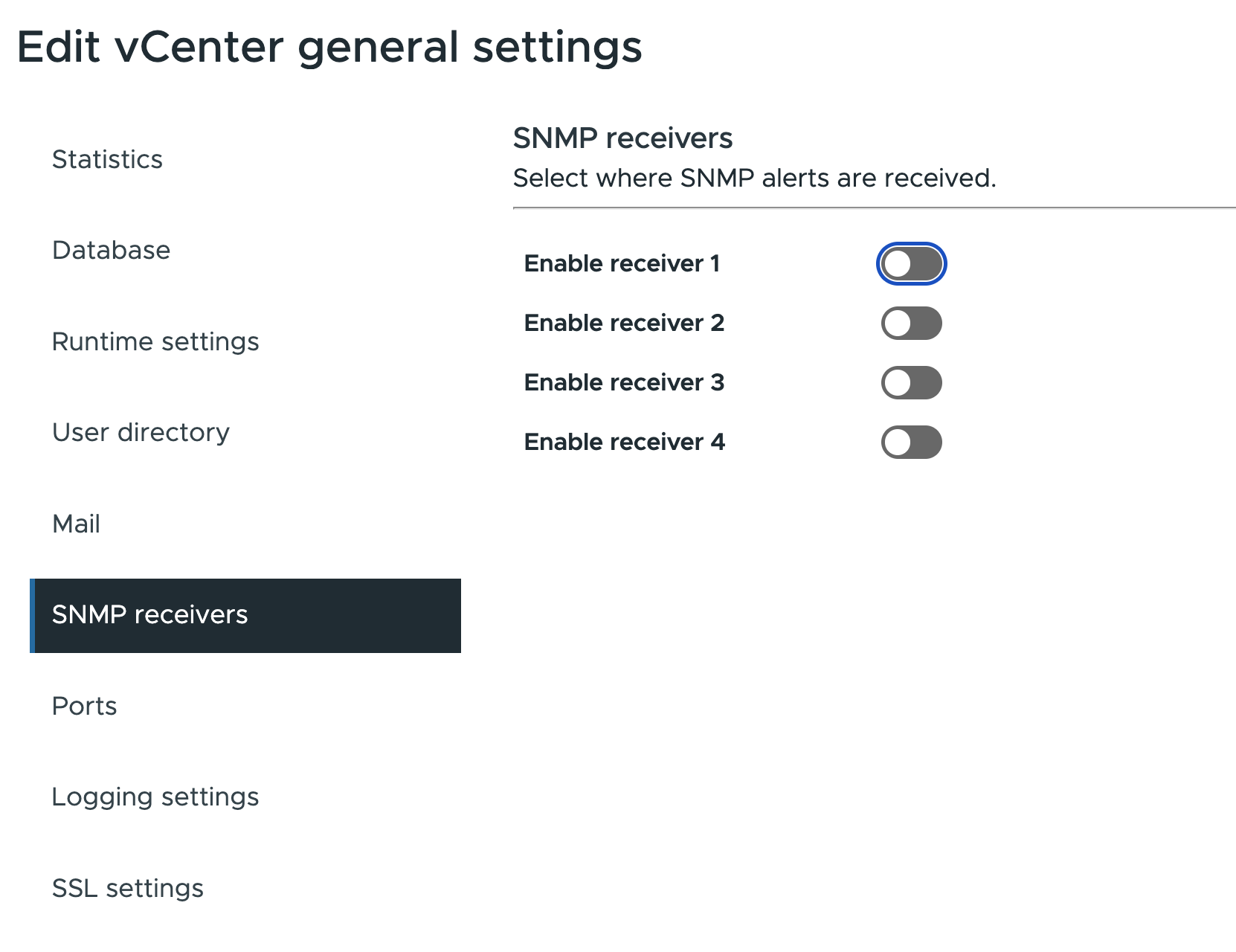Switch on the receiver 4 toggle
This screenshot has height=952, width=1236.
[911, 443]
